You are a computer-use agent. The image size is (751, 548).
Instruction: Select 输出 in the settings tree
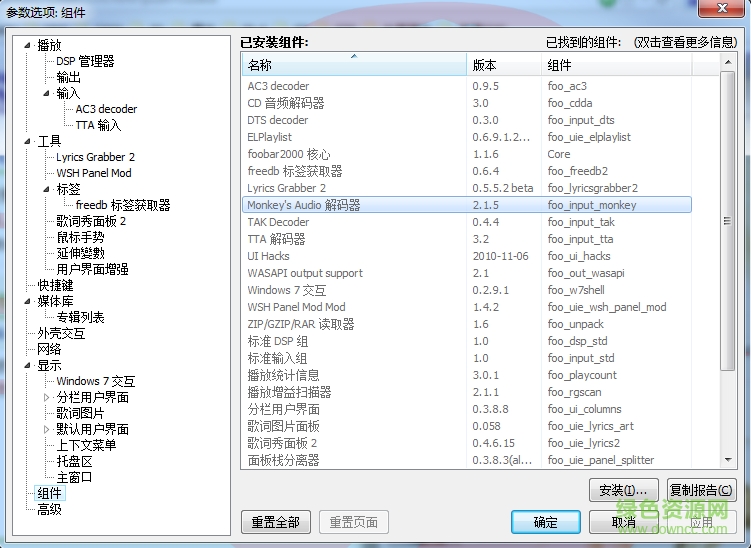[x=68, y=77]
